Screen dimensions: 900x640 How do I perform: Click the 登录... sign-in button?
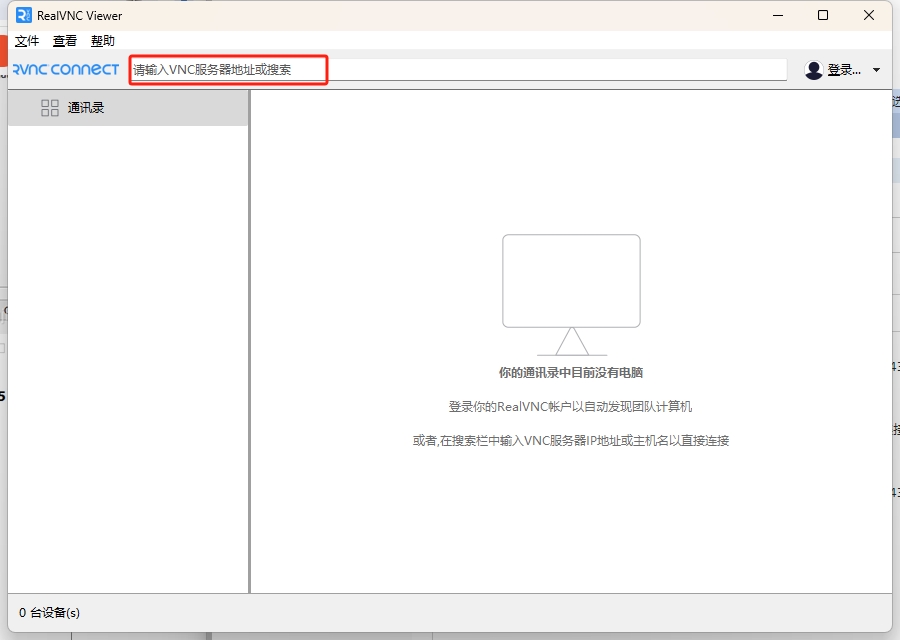(844, 70)
